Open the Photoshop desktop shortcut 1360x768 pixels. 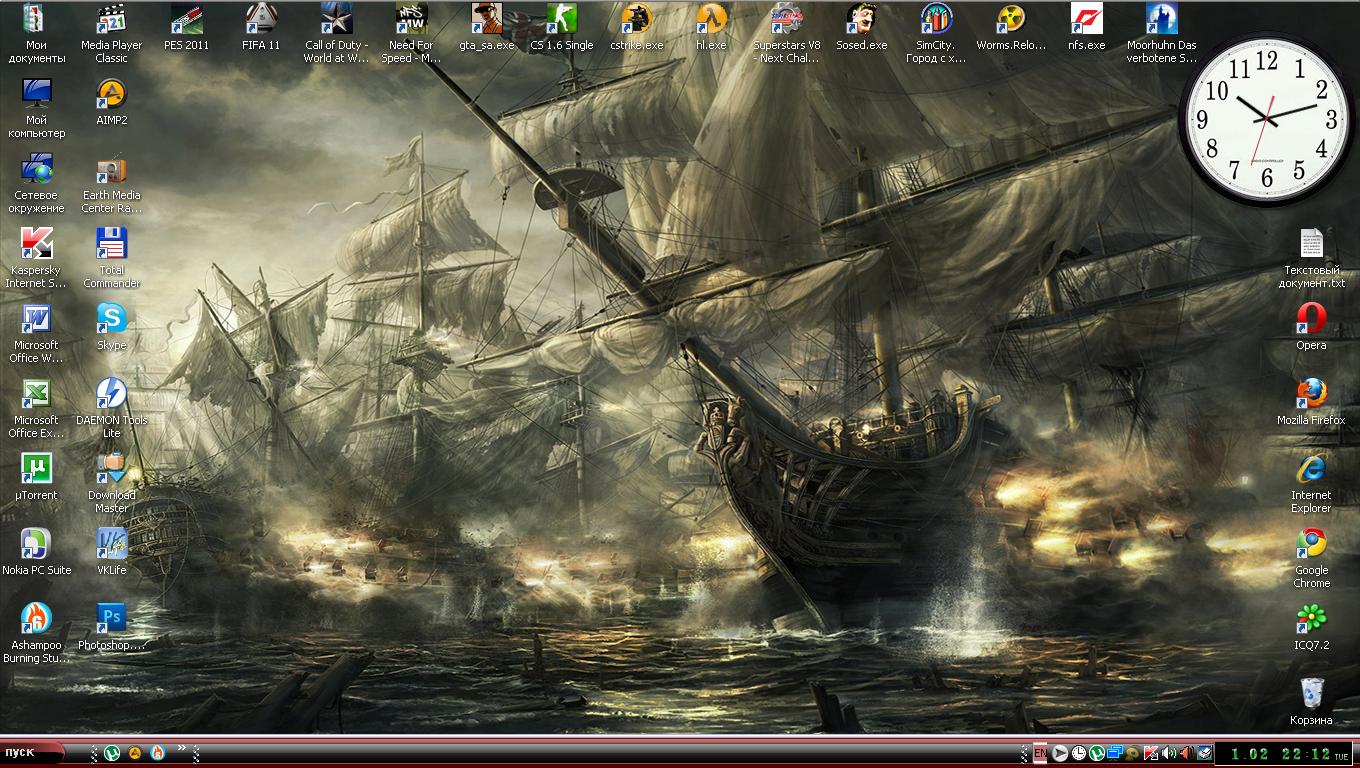tap(111, 619)
